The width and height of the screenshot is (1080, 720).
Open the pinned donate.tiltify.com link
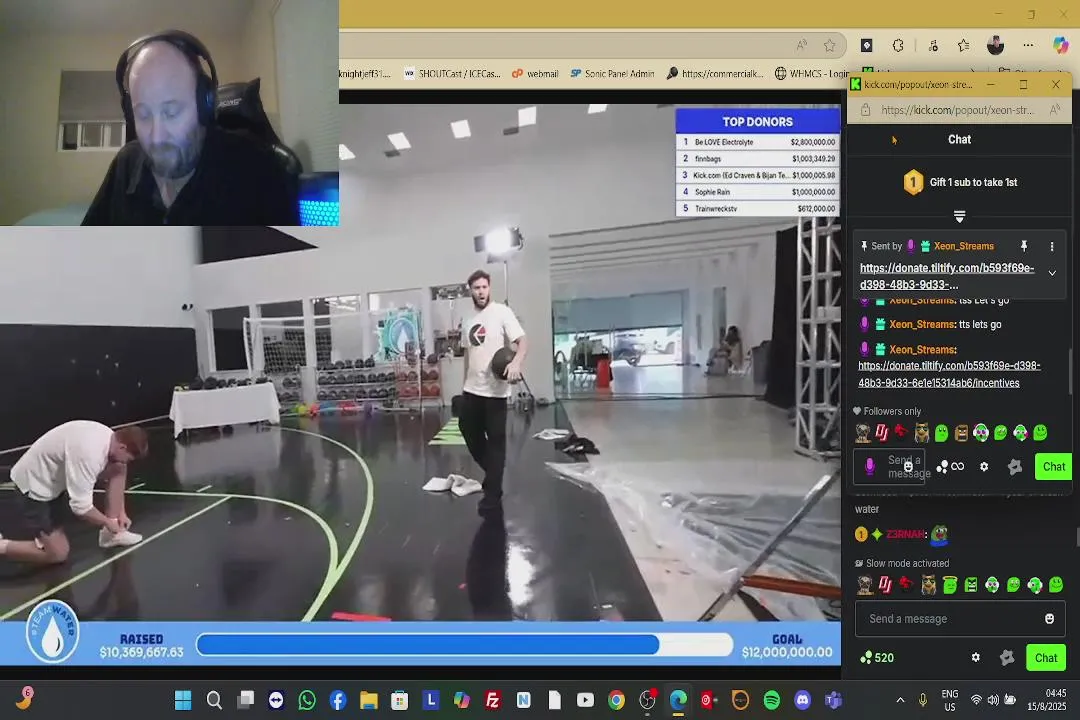coord(946,276)
